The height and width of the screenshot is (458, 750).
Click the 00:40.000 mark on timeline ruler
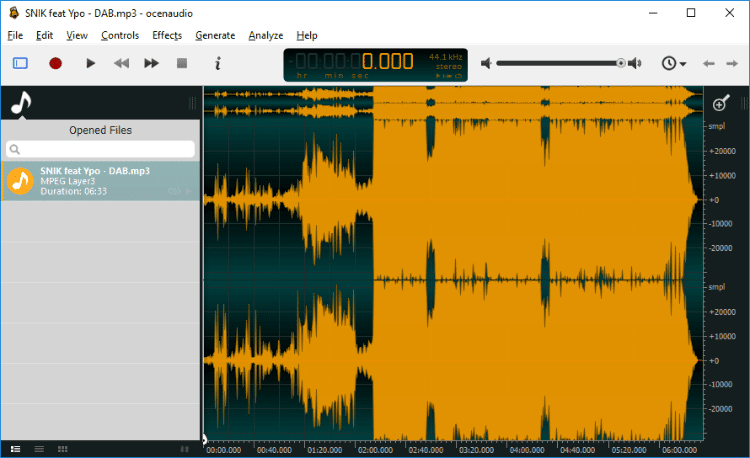point(274,450)
